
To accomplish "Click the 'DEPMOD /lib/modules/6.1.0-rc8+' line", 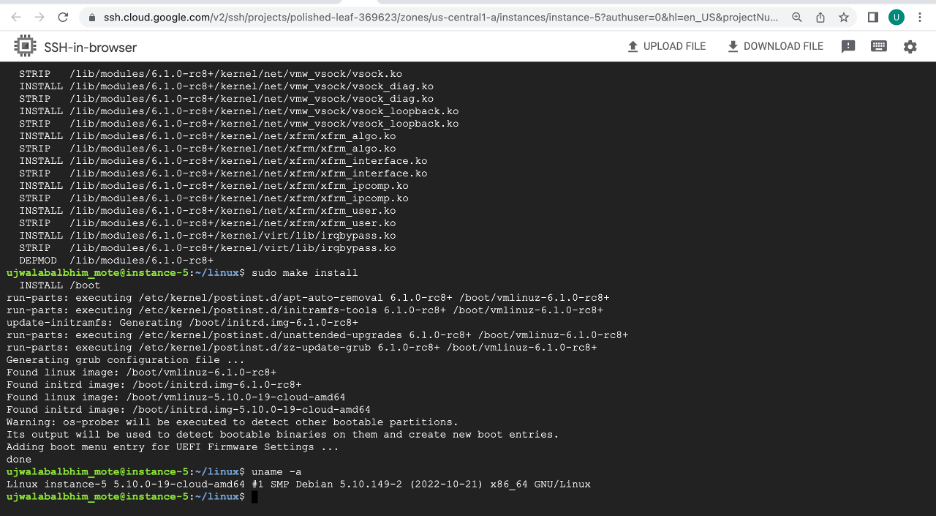I will point(116,260).
